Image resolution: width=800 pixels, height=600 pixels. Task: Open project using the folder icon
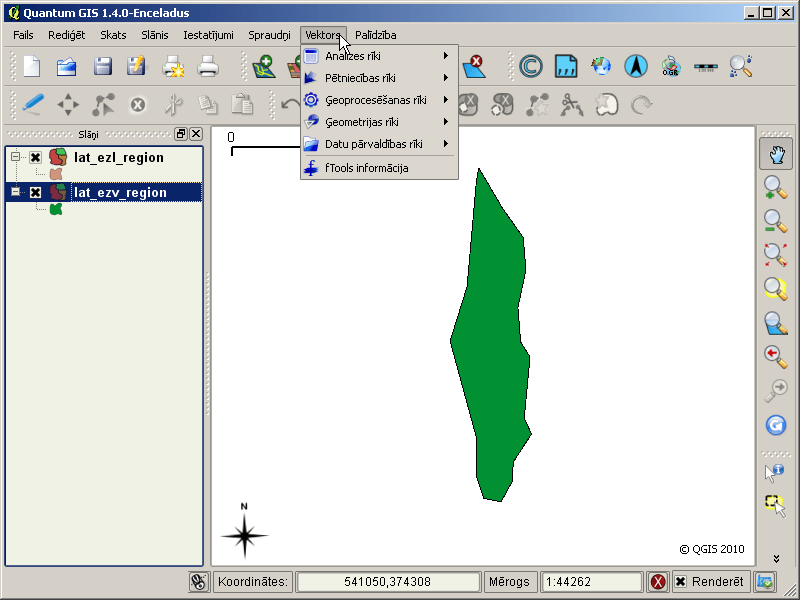66,66
